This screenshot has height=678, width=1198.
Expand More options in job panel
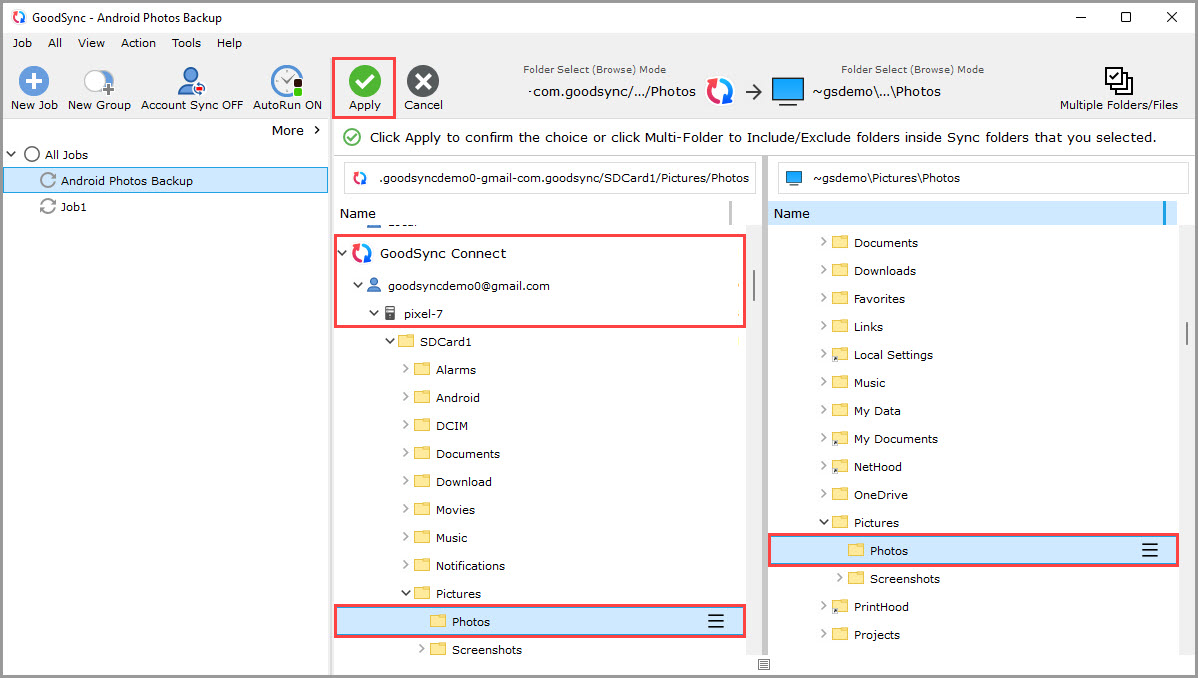pos(296,131)
